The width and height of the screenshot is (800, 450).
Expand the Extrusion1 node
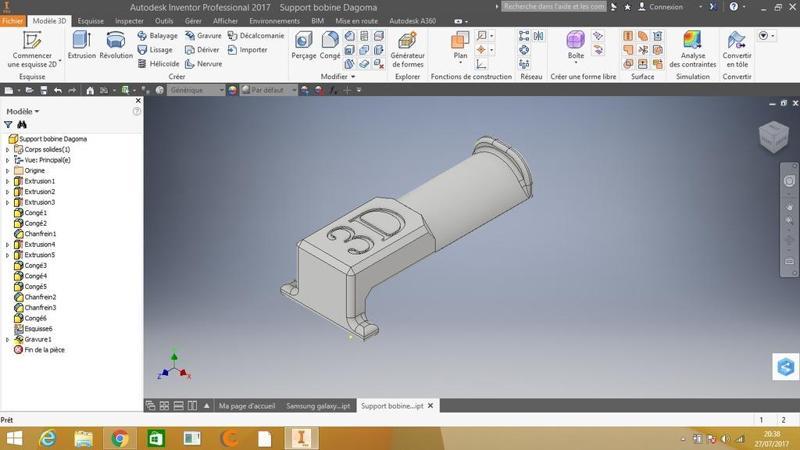[7, 181]
